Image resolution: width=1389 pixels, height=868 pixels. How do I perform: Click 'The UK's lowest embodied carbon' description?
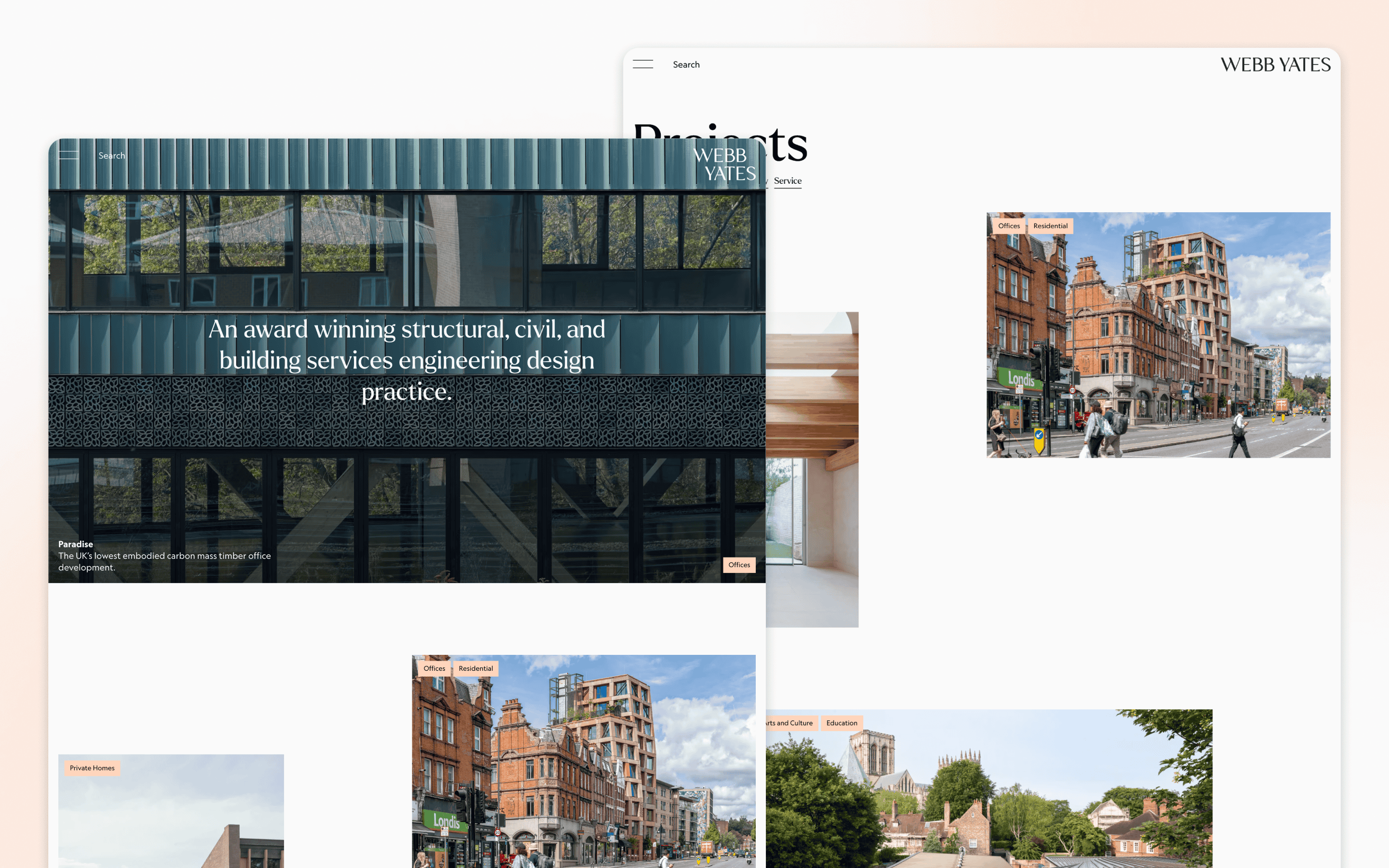tap(164, 561)
